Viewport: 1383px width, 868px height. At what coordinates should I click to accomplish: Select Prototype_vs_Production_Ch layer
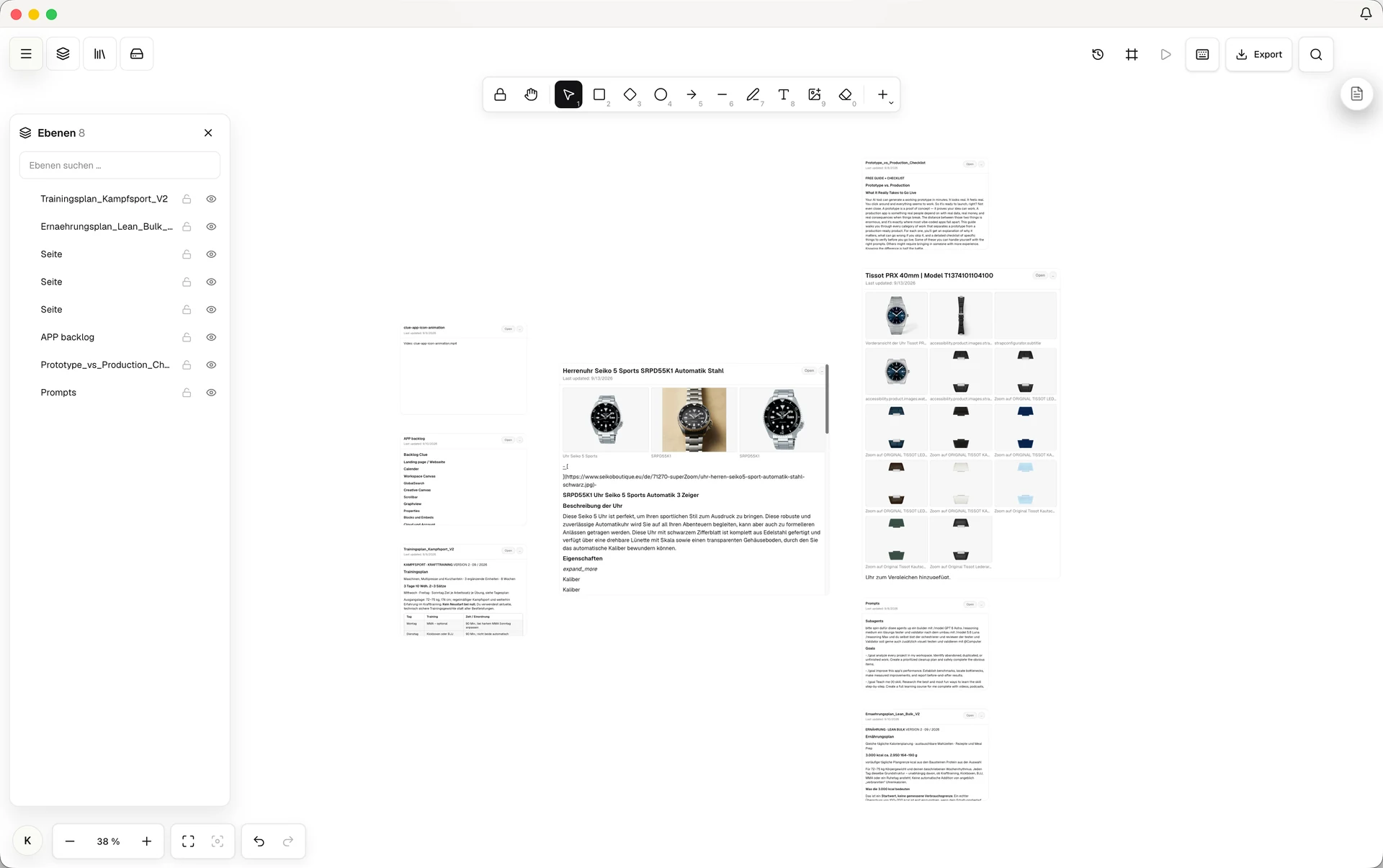[105, 364]
